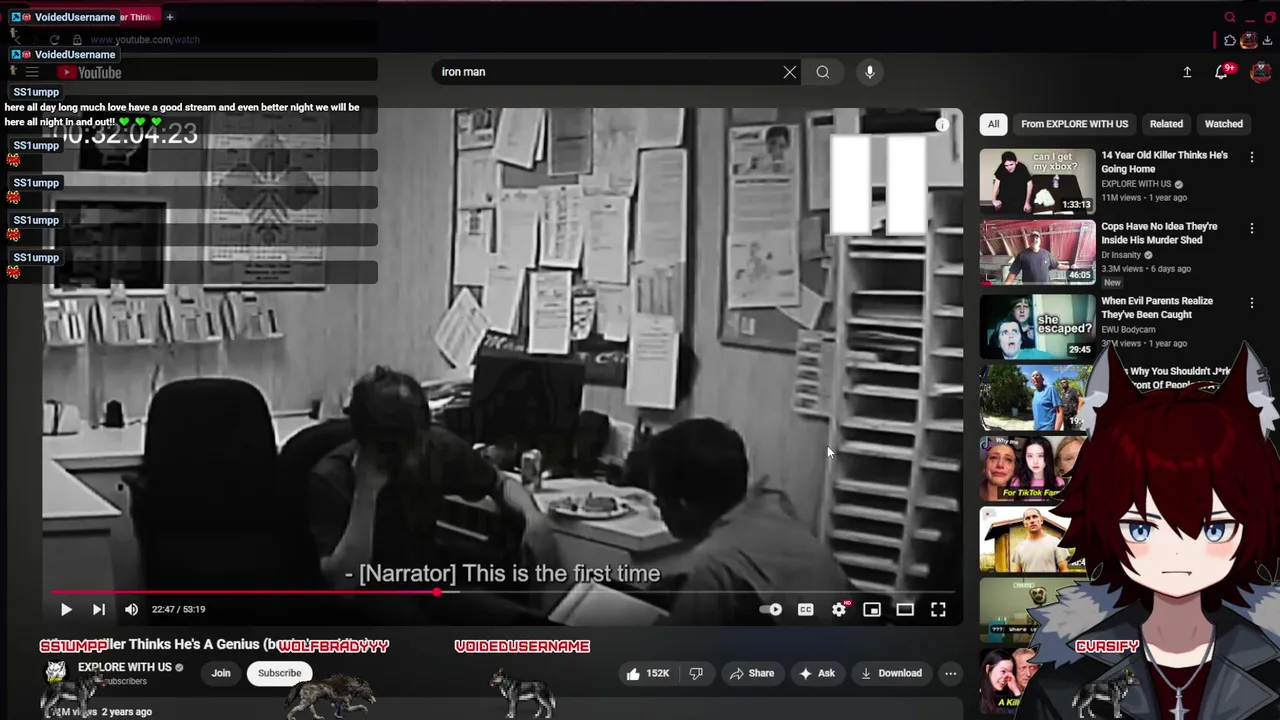Click browser profile avatar in toolbar
Image resolution: width=1280 pixels, height=720 pixels.
click(x=1249, y=41)
